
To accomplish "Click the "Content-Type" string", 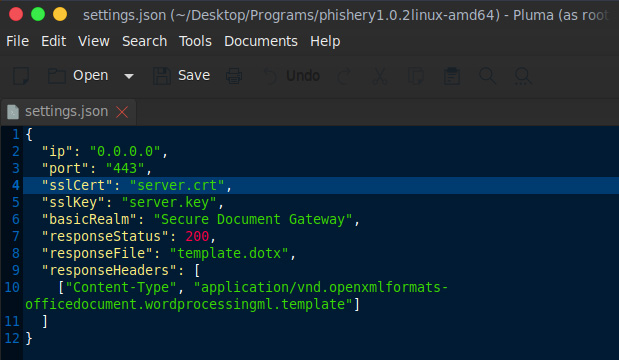I will (x=121, y=287).
